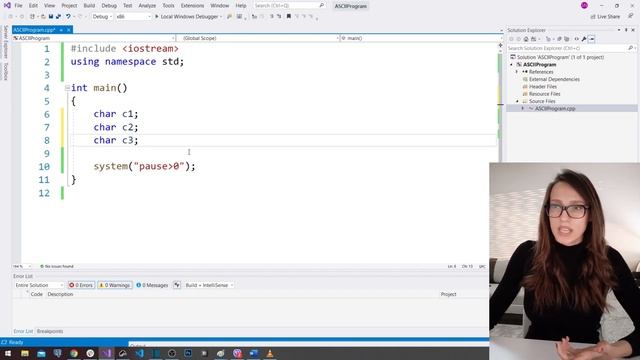Image resolution: width=640 pixels, height=360 pixels.
Task: Switch to the Error List tab
Action: click(x=23, y=331)
